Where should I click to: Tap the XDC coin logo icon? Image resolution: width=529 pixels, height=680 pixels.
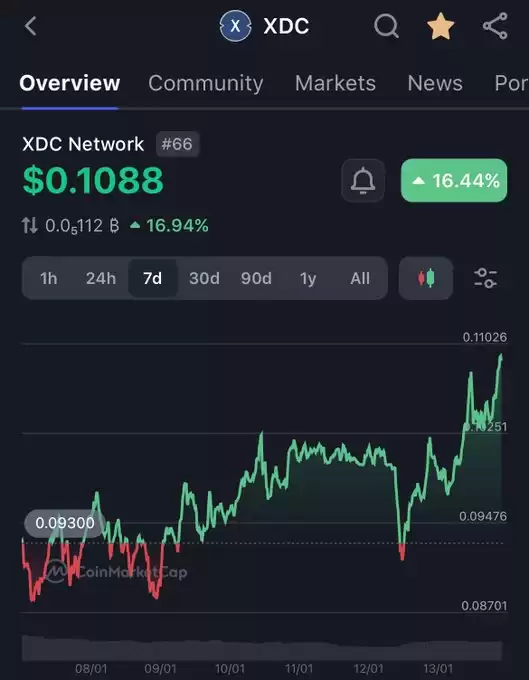[235, 26]
